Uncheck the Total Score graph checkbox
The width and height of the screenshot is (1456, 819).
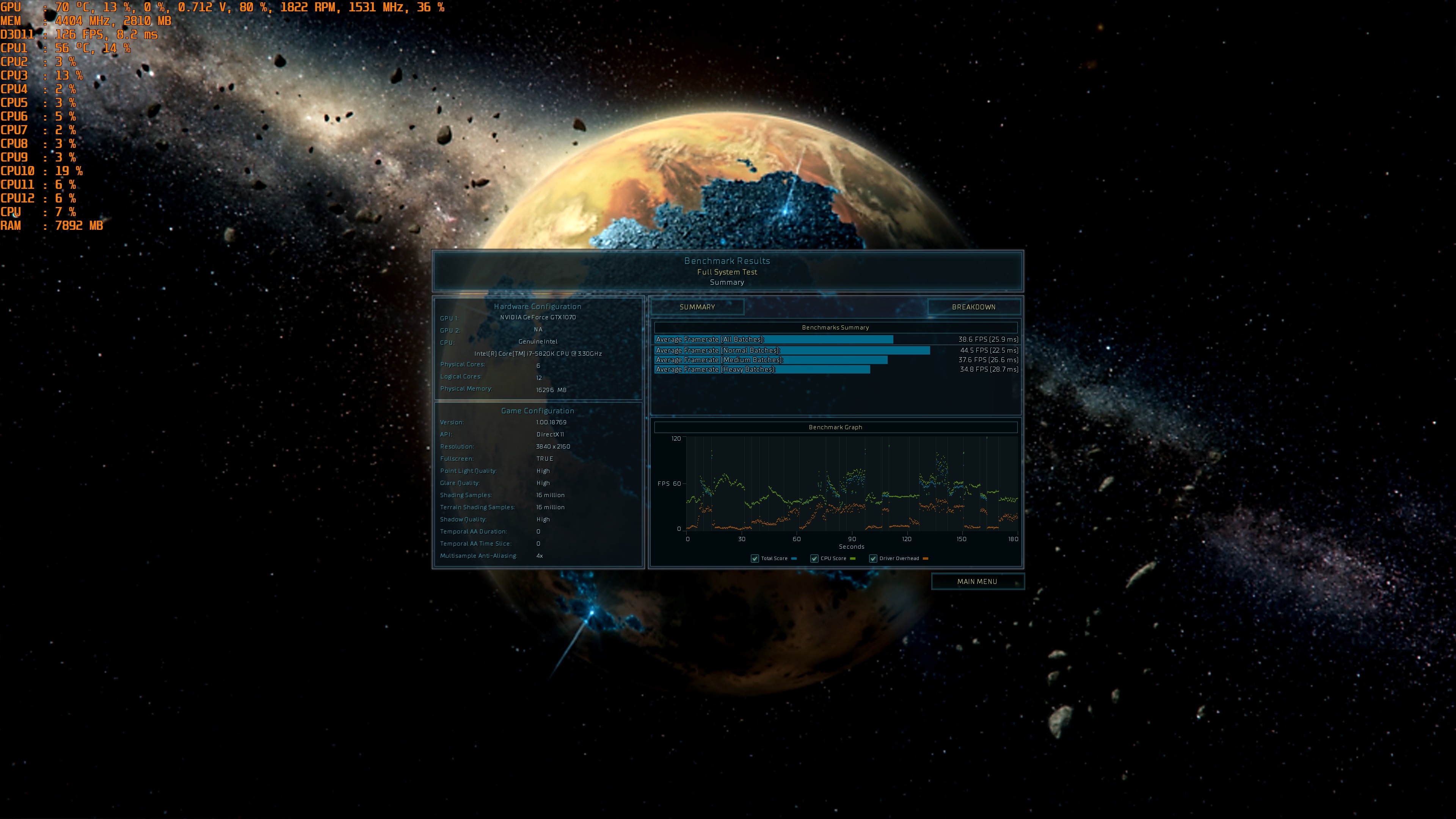pos(755,559)
